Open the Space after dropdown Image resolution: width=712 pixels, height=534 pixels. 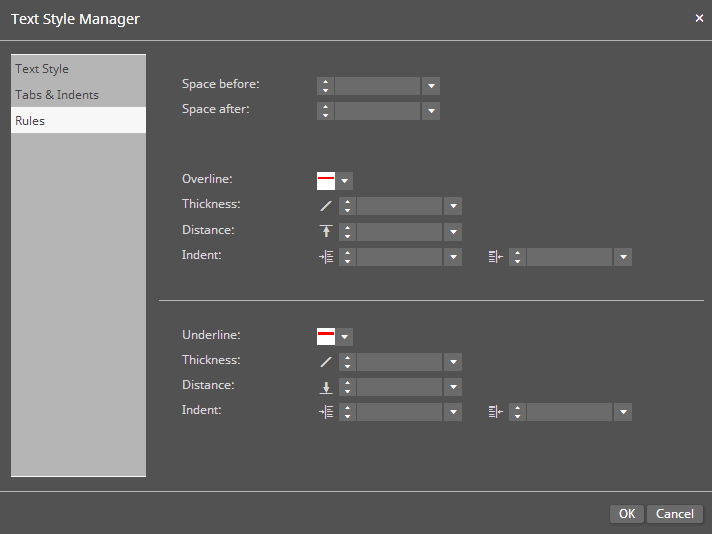[431, 111]
